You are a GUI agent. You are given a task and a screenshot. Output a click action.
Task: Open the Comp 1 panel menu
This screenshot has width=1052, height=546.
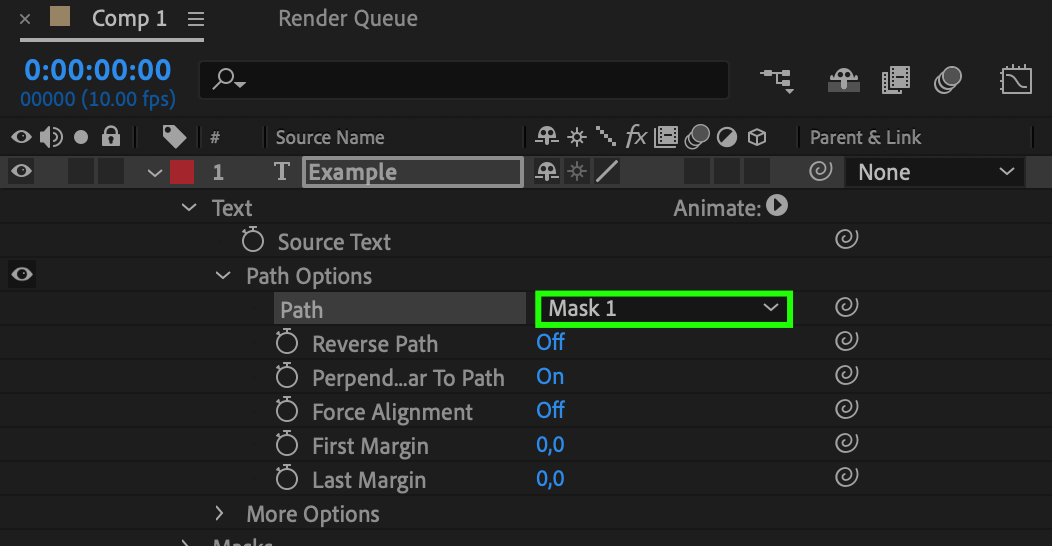(x=196, y=19)
